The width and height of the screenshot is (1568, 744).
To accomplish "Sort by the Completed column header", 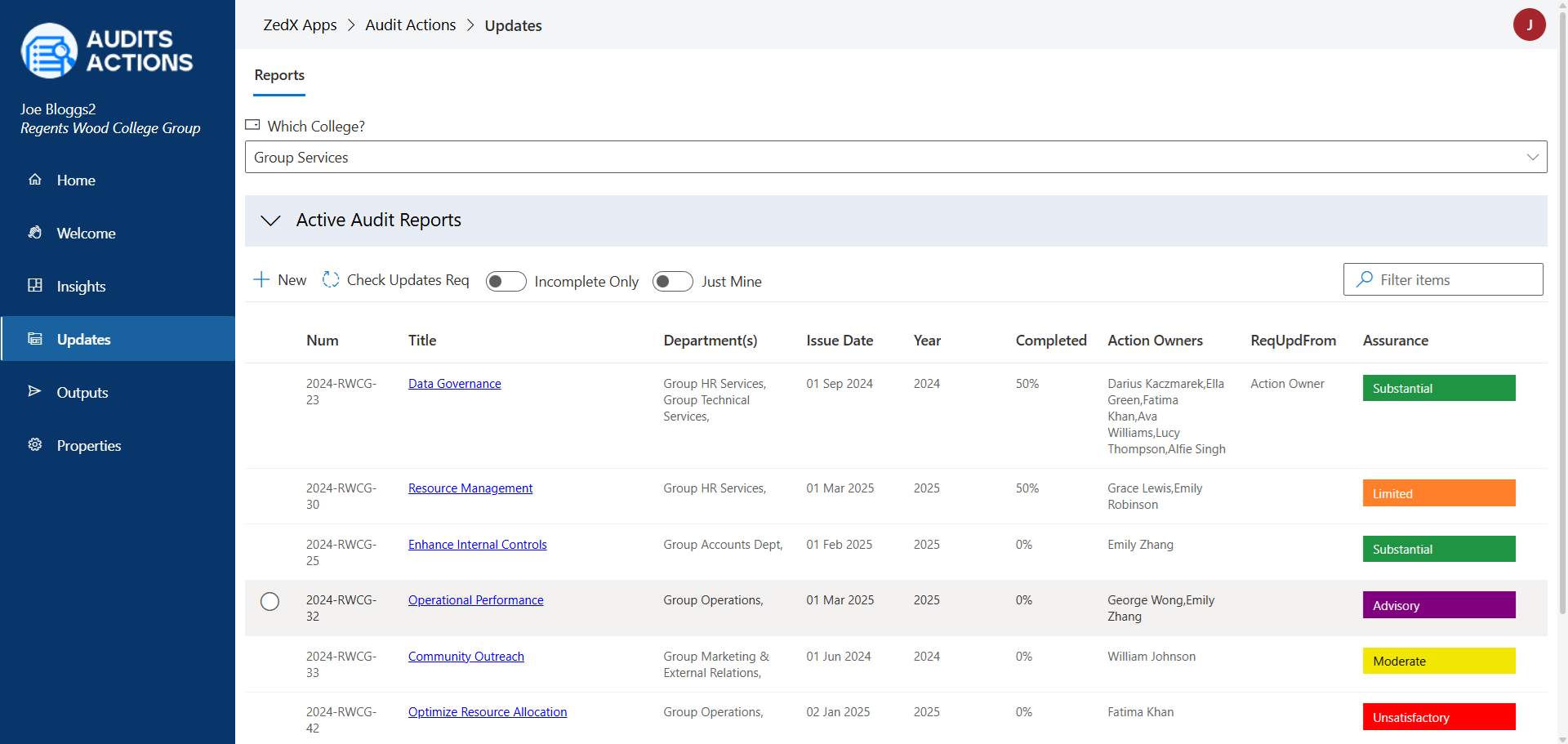I will (1051, 341).
